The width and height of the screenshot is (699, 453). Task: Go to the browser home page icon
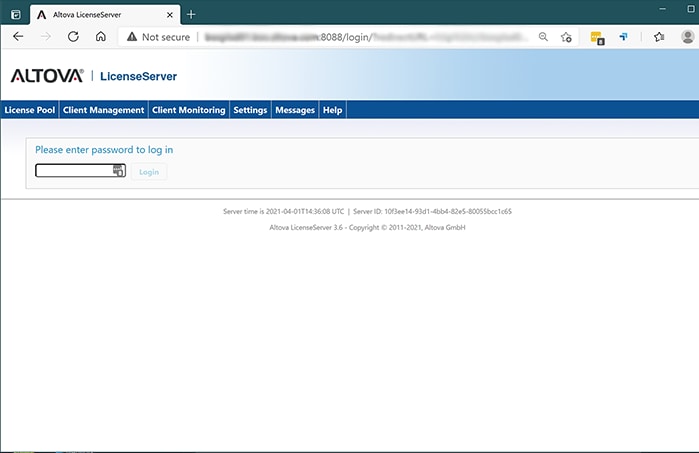coord(101,36)
